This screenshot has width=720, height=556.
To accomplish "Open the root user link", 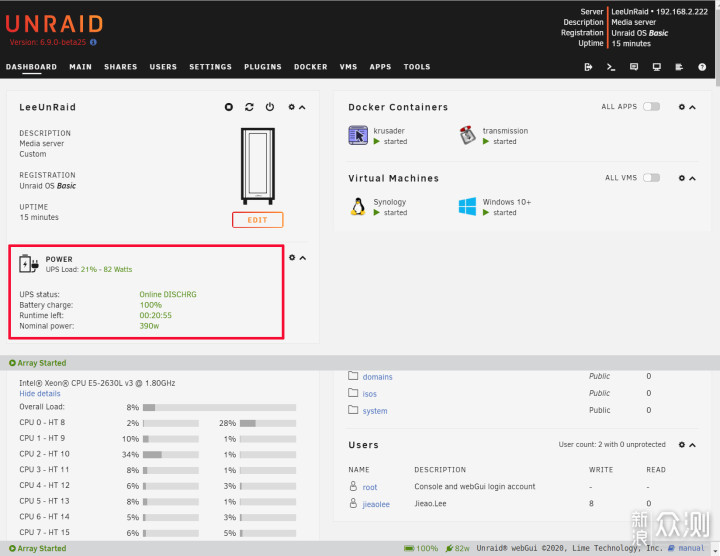I will click(x=370, y=487).
